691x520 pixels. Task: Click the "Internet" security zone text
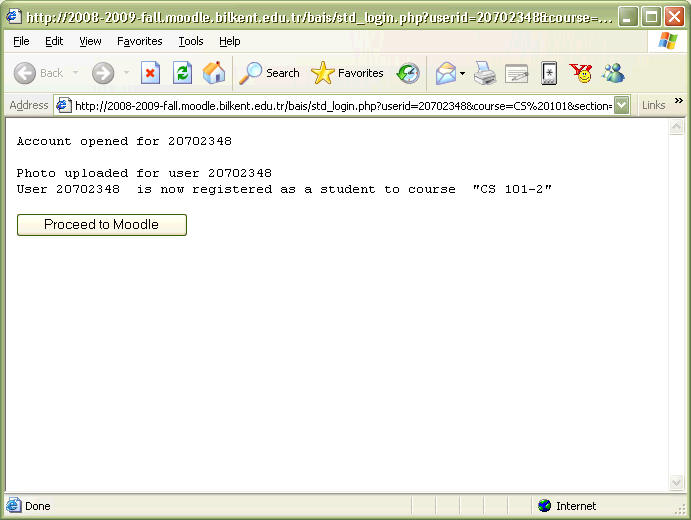click(x=576, y=506)
